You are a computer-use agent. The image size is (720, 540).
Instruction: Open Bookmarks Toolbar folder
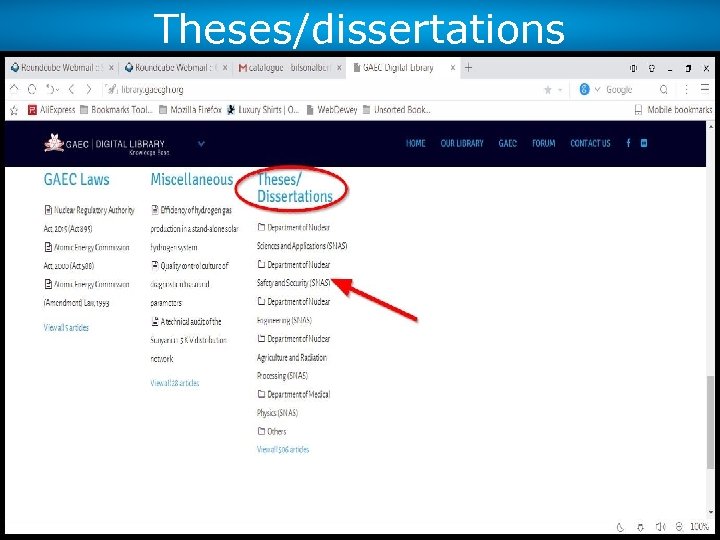click(x=116, y=110)
